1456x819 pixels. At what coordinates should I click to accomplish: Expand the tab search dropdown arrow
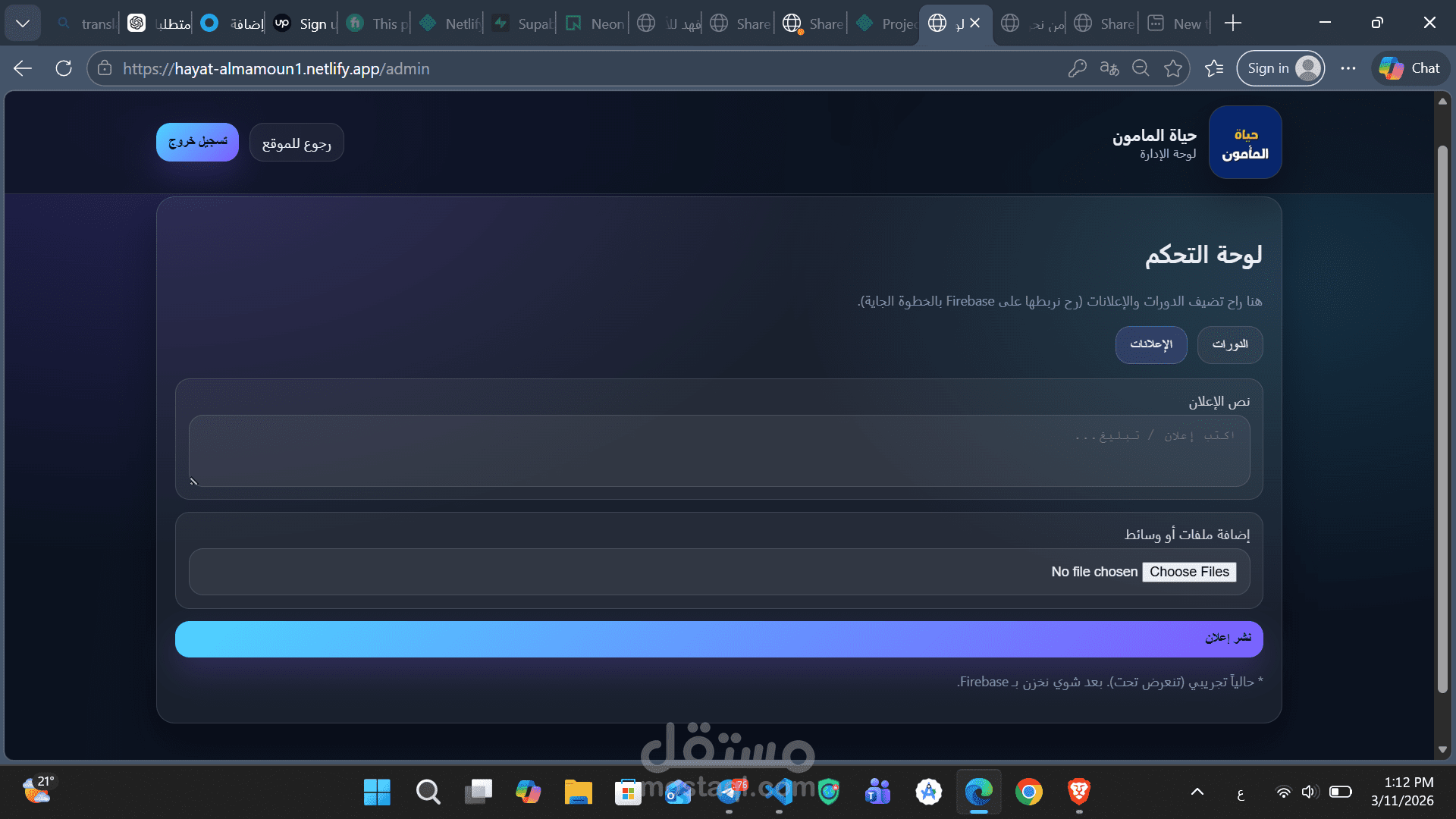[23, 24]
